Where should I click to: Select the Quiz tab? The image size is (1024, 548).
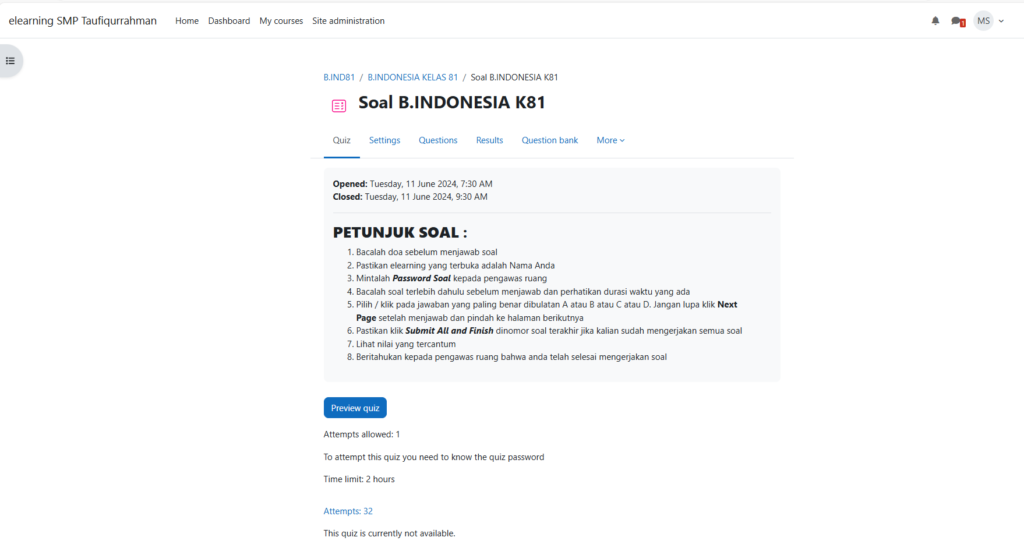(x=342, y=141)
